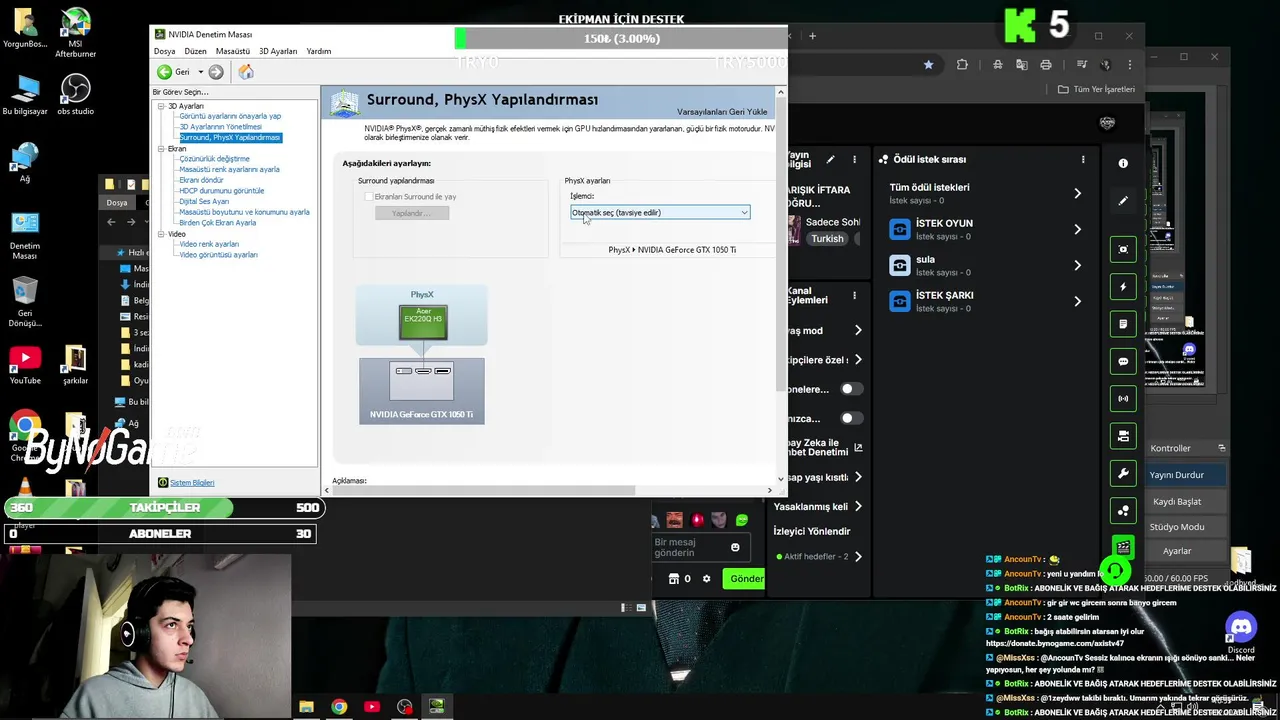Click the screen capture icon in Kick sidebar
Viewport: 1280px width, 720px height.
point(1123,249)
